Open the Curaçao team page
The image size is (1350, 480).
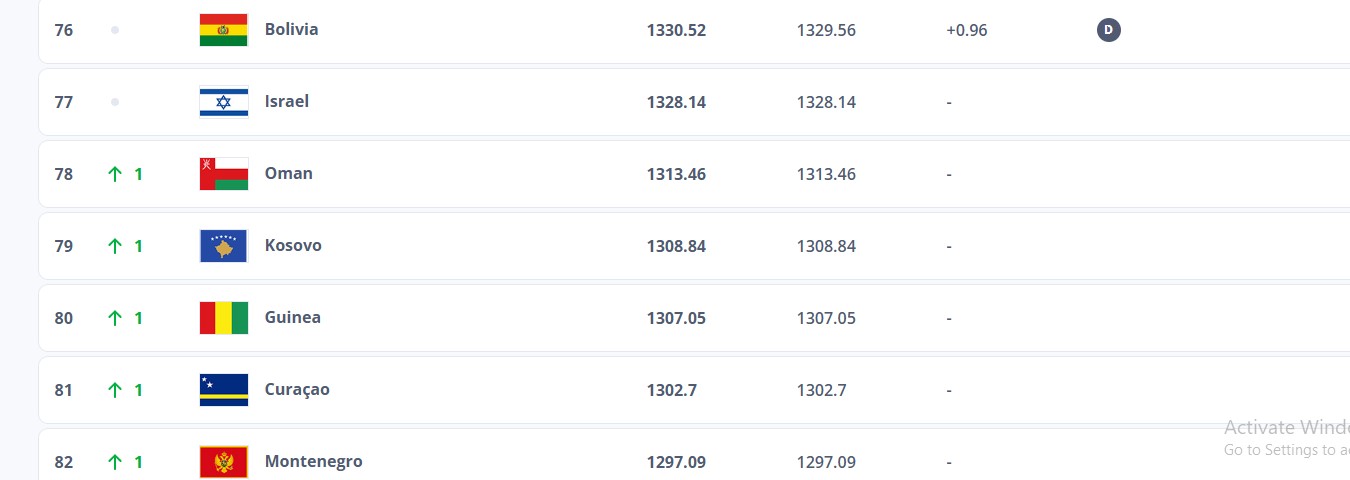297,390
